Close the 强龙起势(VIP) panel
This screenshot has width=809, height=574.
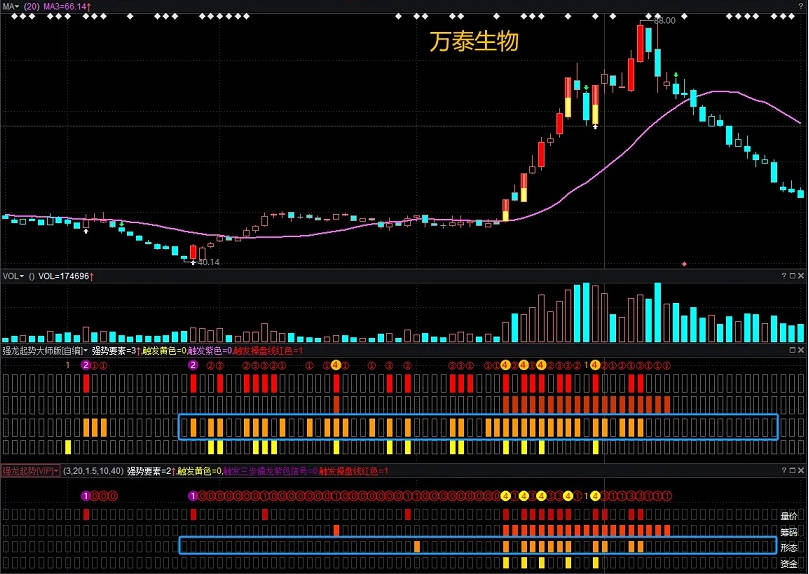click(801, 470)
